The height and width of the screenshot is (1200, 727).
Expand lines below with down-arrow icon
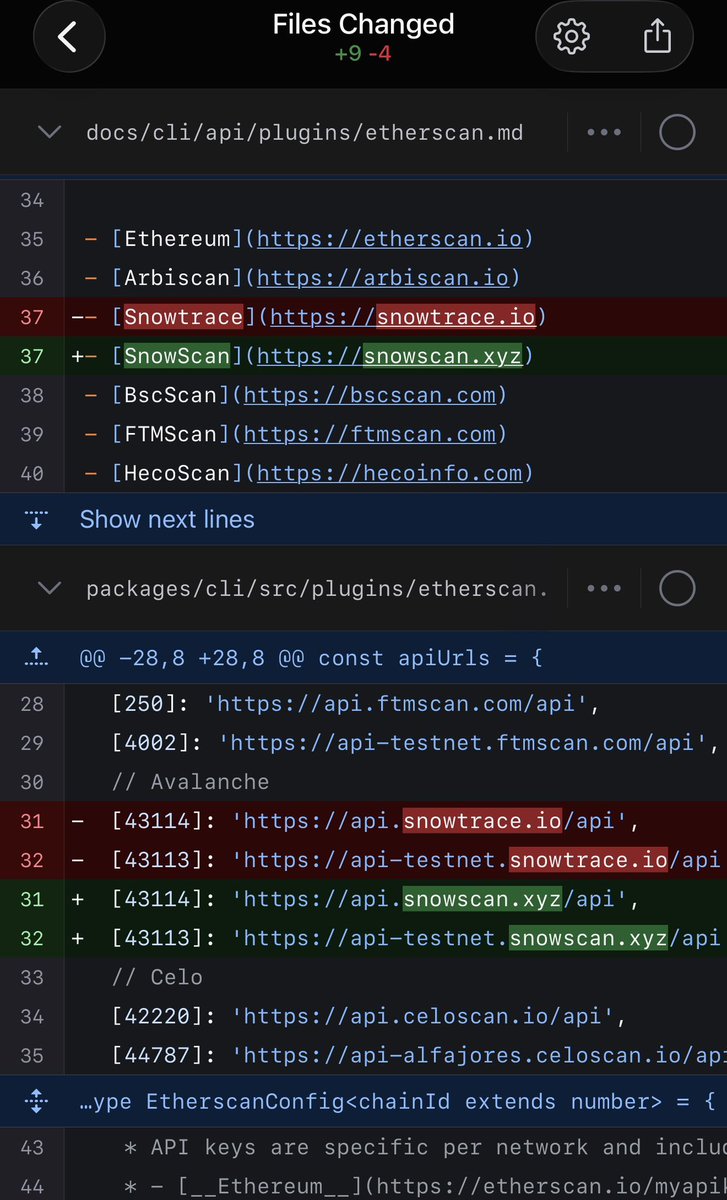[x=35, y=520]
